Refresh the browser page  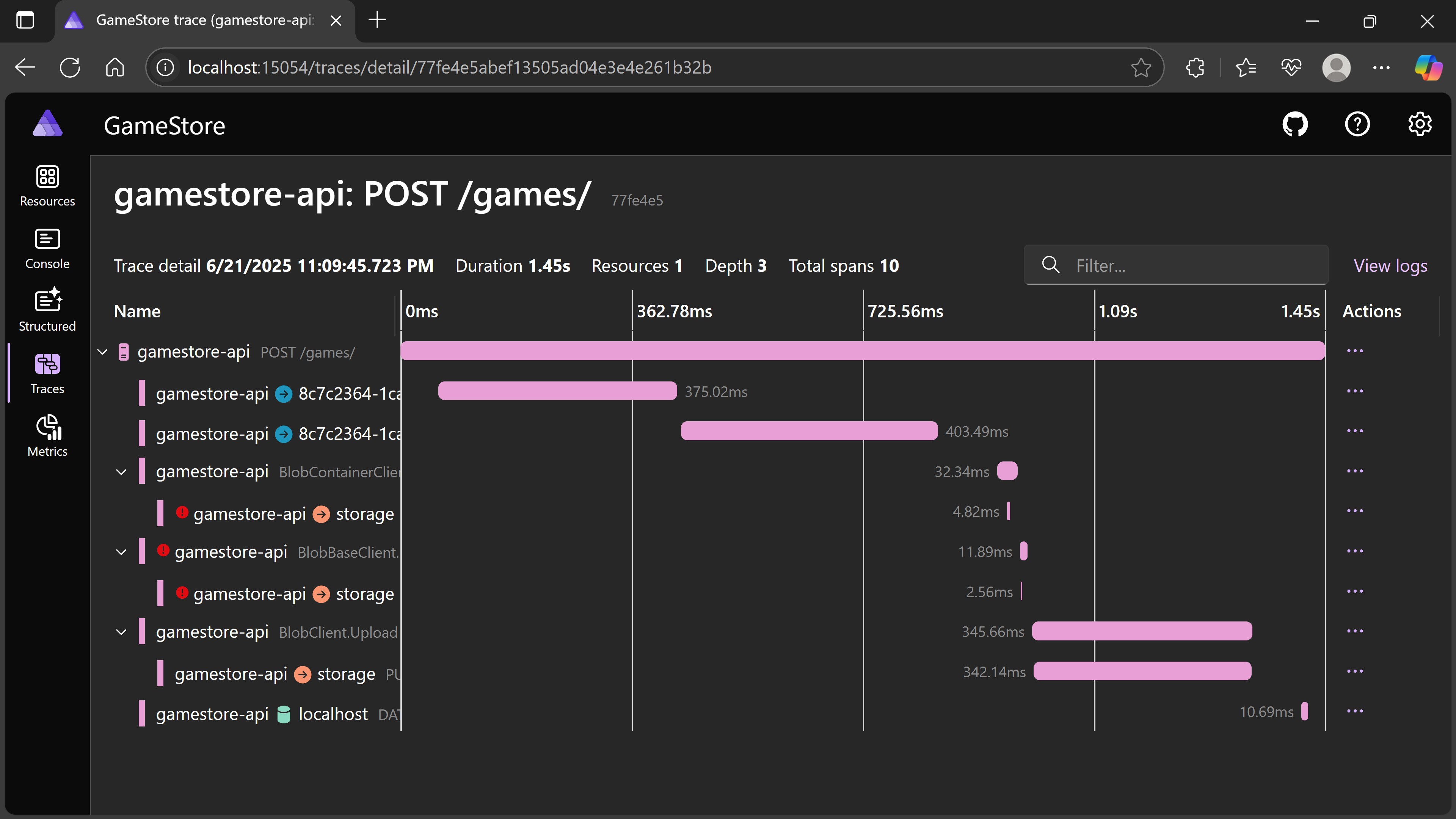click(x=70, y=67)
